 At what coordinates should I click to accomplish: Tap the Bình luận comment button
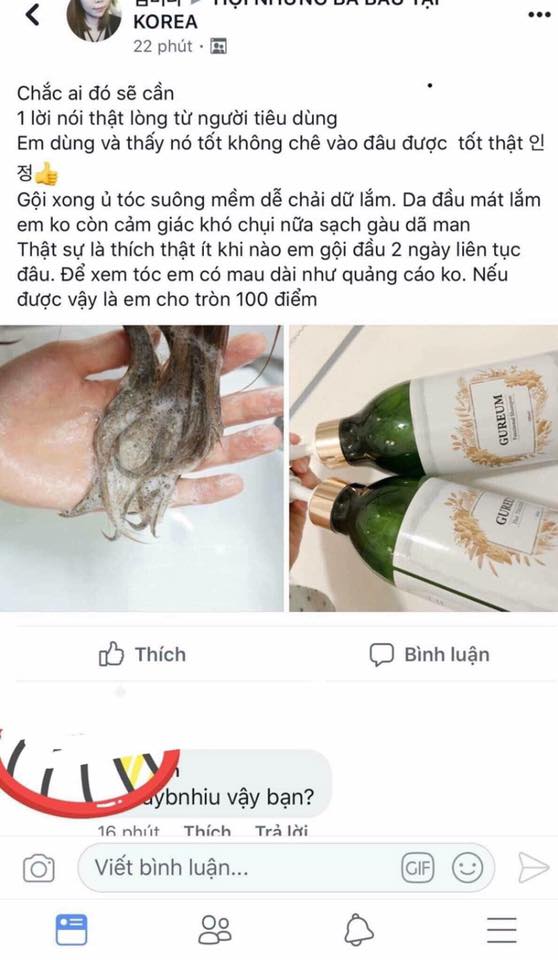[429, 654]
